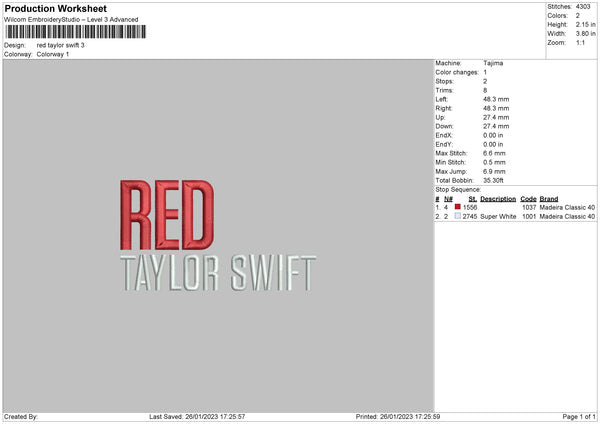Select 'Wilcom EmbroideryStudio – Level 3 Advanced' text
The width and height of the screenshot is (600, 424).
click(71, 20)
